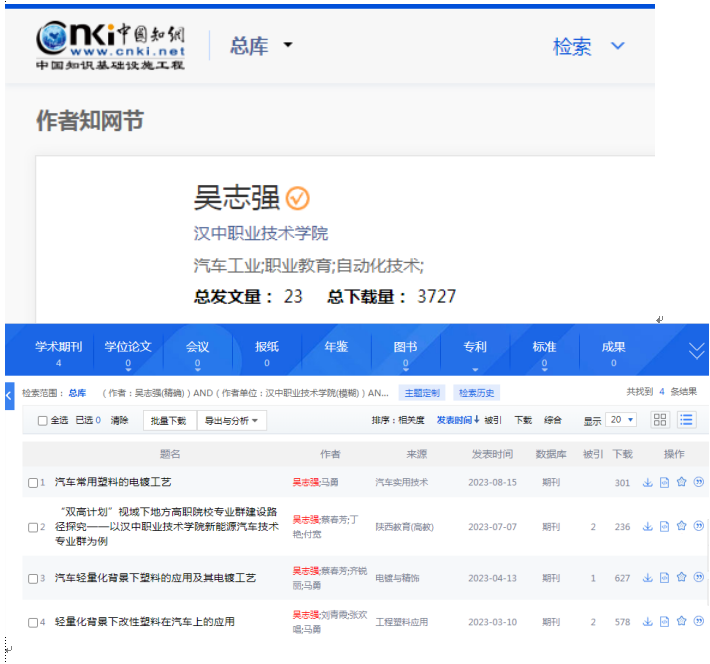Switch to the 报纸 tab
710x664 pixels.
click(x=267, y=352)
